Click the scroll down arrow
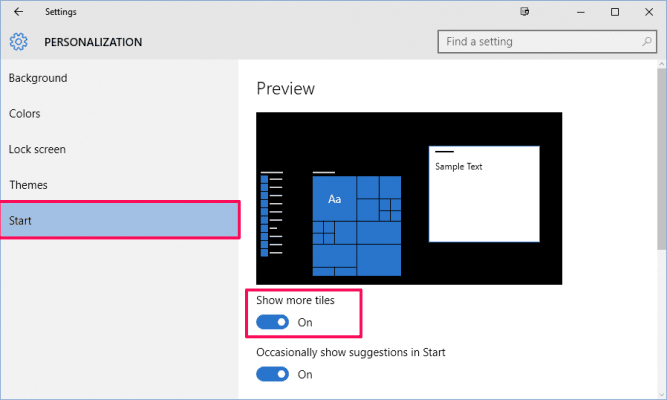The image size is (667, 400). tap(661, 392)
